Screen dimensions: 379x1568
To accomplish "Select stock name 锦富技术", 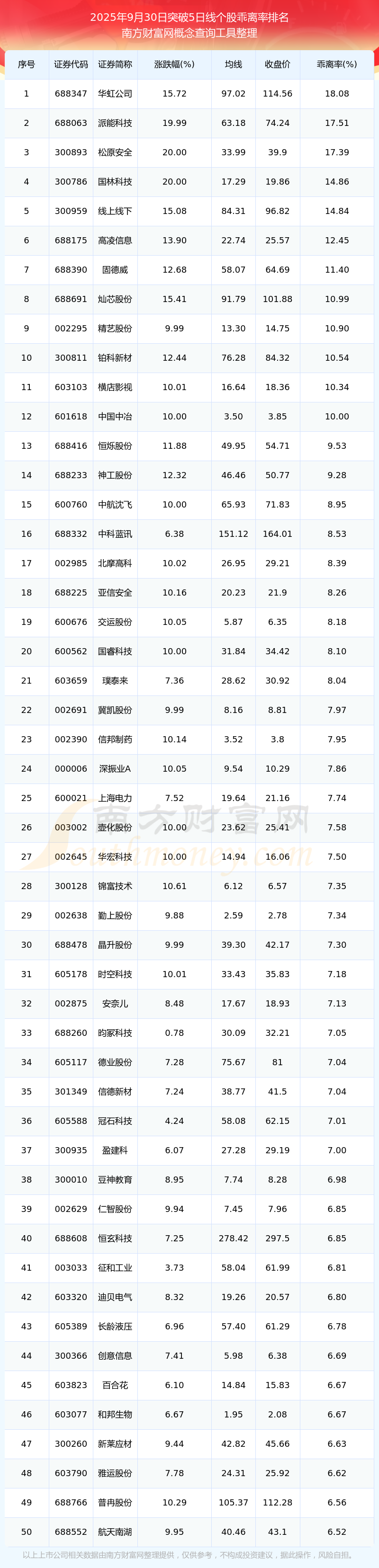I will click(115, 886).
